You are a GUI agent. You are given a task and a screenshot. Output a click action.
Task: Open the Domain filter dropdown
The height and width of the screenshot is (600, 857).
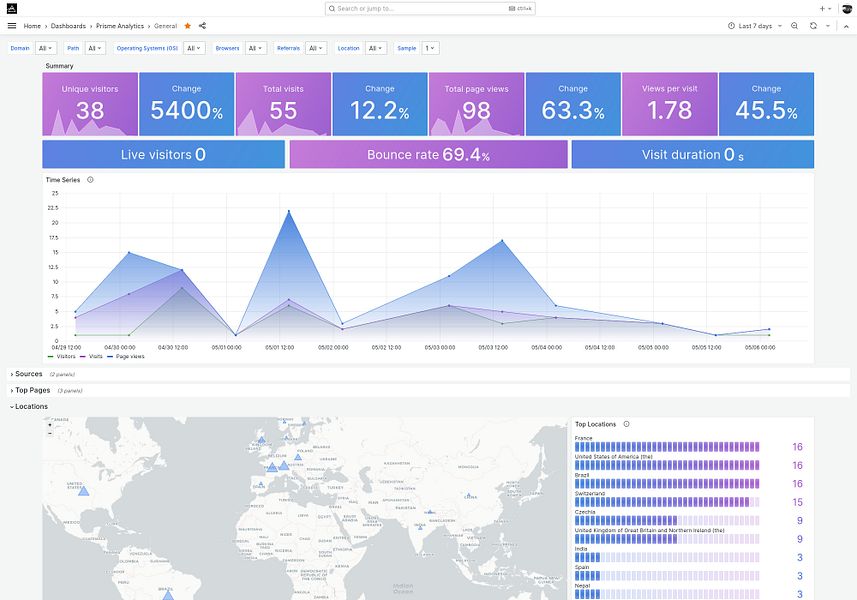click(45, 47)
